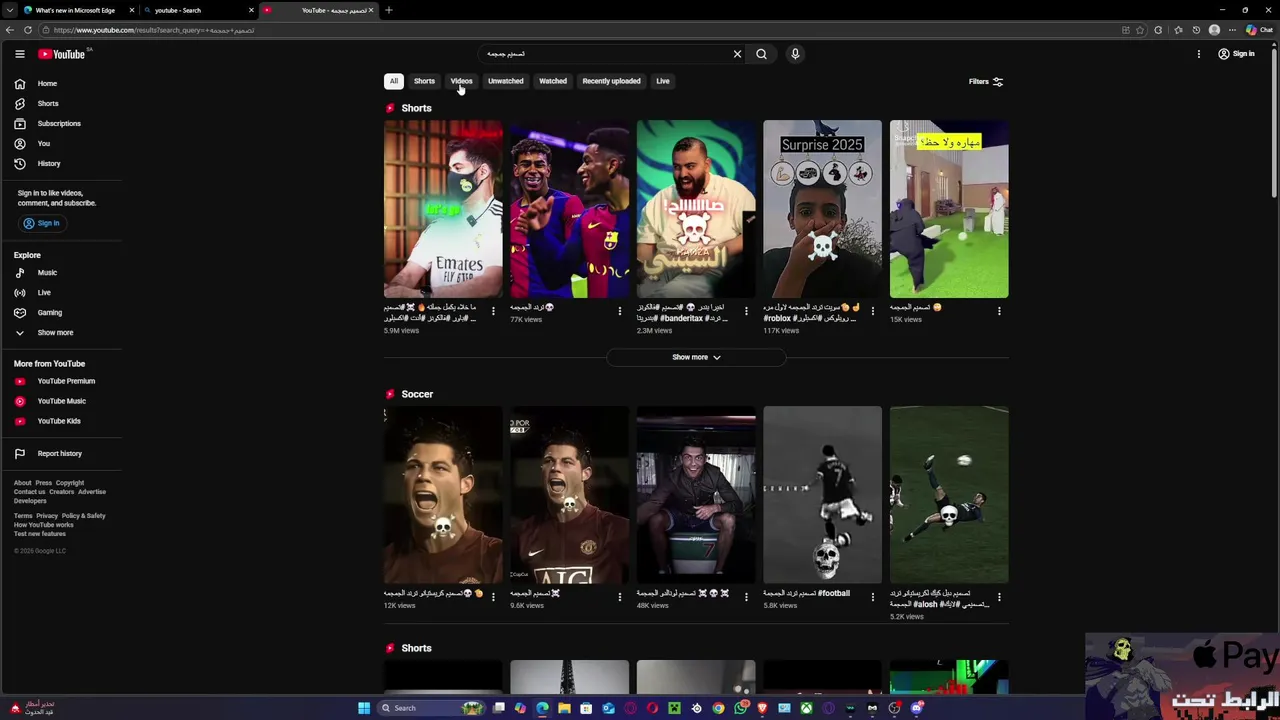Click Sign in button in sidebar
The height and width of the screenshot is (720, 1280).
coord(41,223)
